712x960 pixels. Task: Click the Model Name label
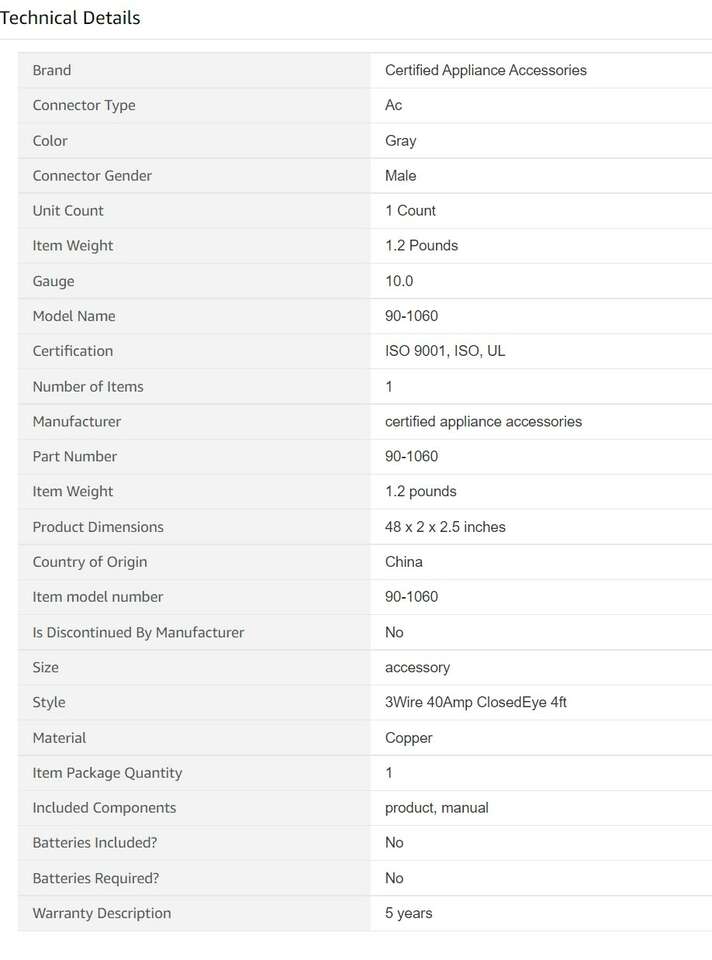pos(74,316)
